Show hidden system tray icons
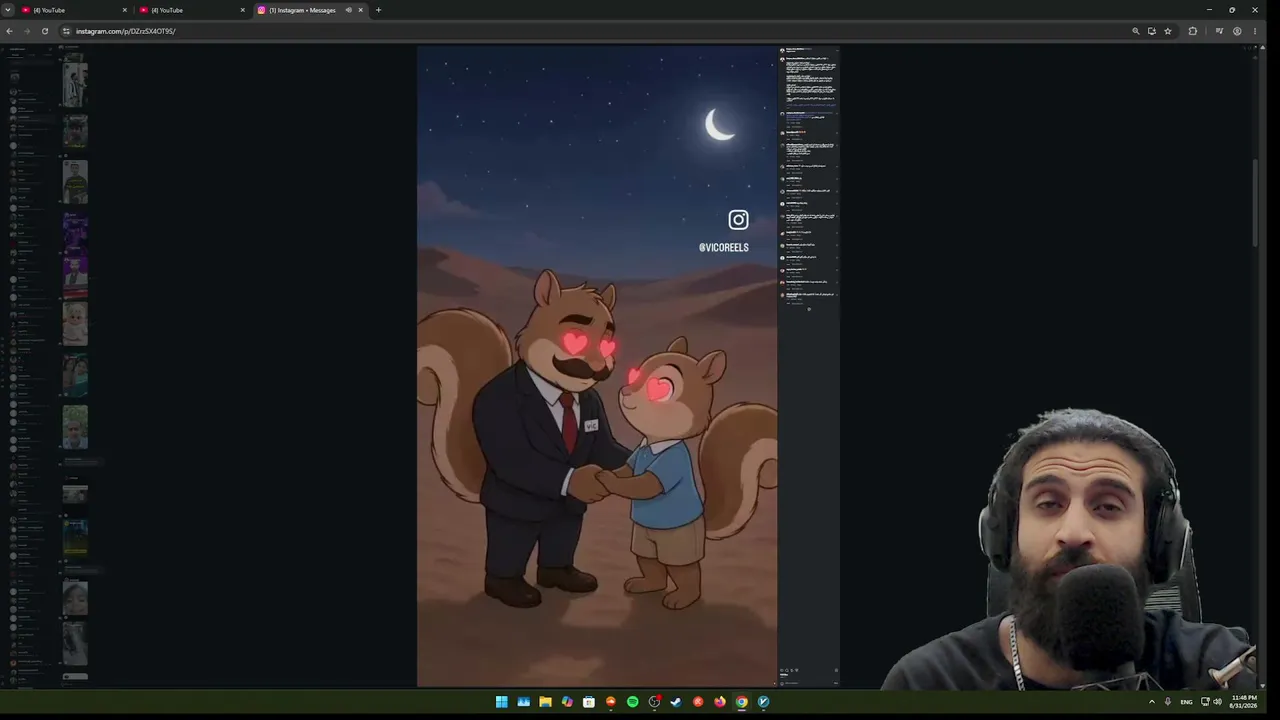 [1151, 702]
